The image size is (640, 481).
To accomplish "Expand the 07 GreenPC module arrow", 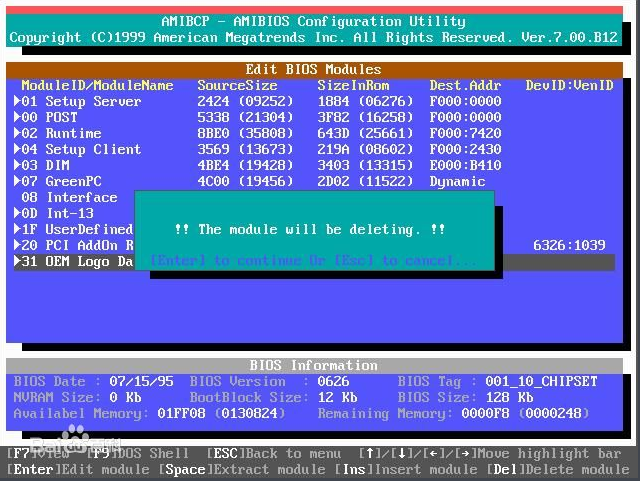I will tap(17, 181).
